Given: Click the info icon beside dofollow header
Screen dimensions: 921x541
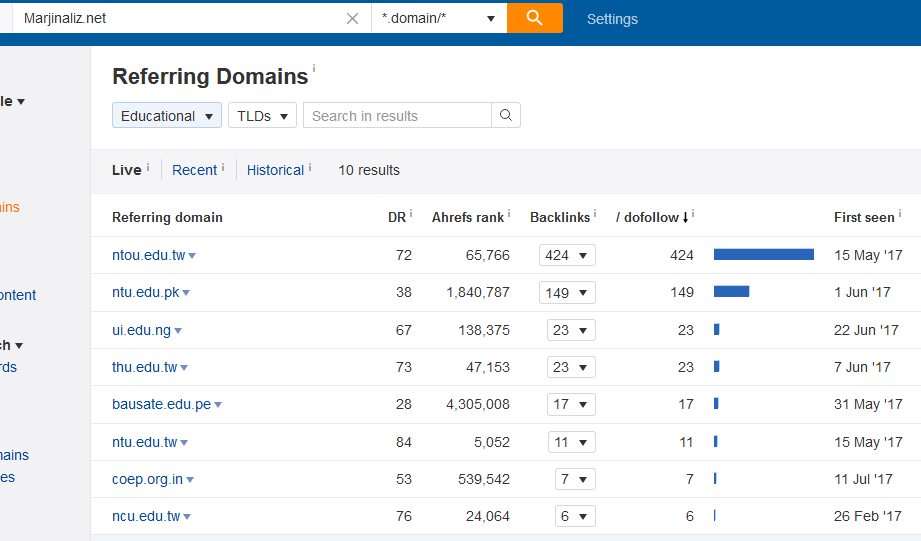Looking at the screenshot, I should click(693, 214).
